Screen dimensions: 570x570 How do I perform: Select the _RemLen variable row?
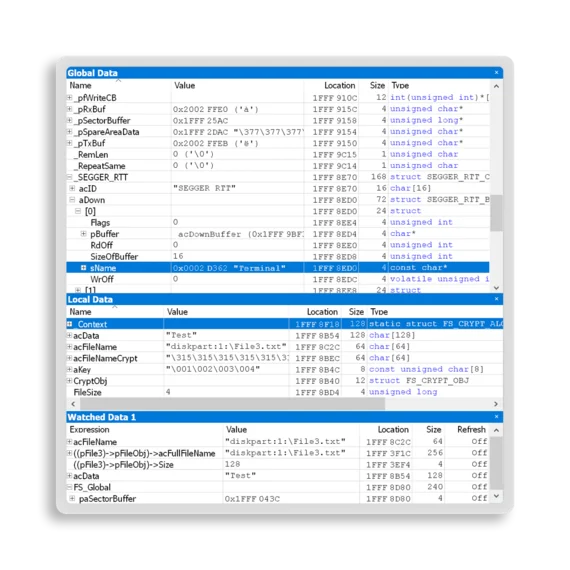pos(278,154)
